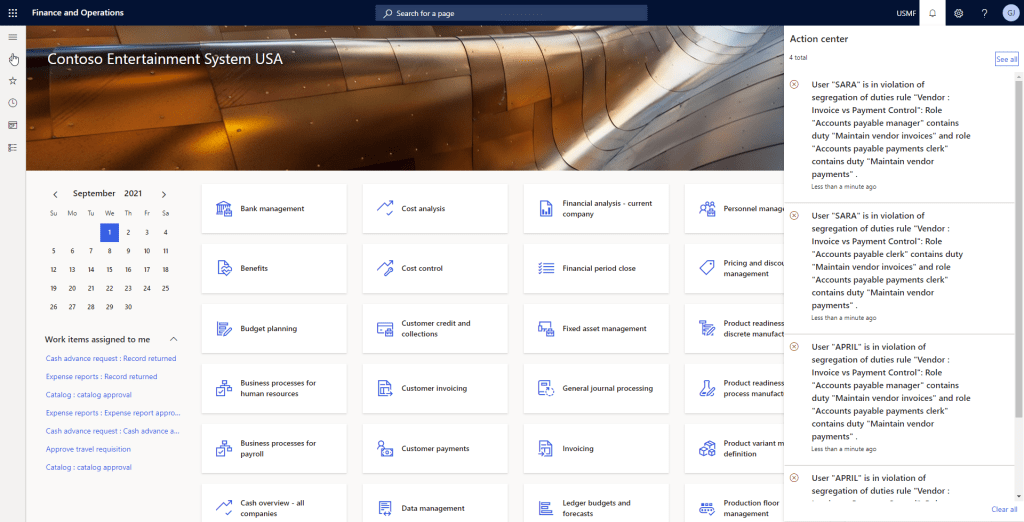Expand the hamburger navigation pane
The width and height of the screenshot is (1024, 522).
[x=13, y=37]
